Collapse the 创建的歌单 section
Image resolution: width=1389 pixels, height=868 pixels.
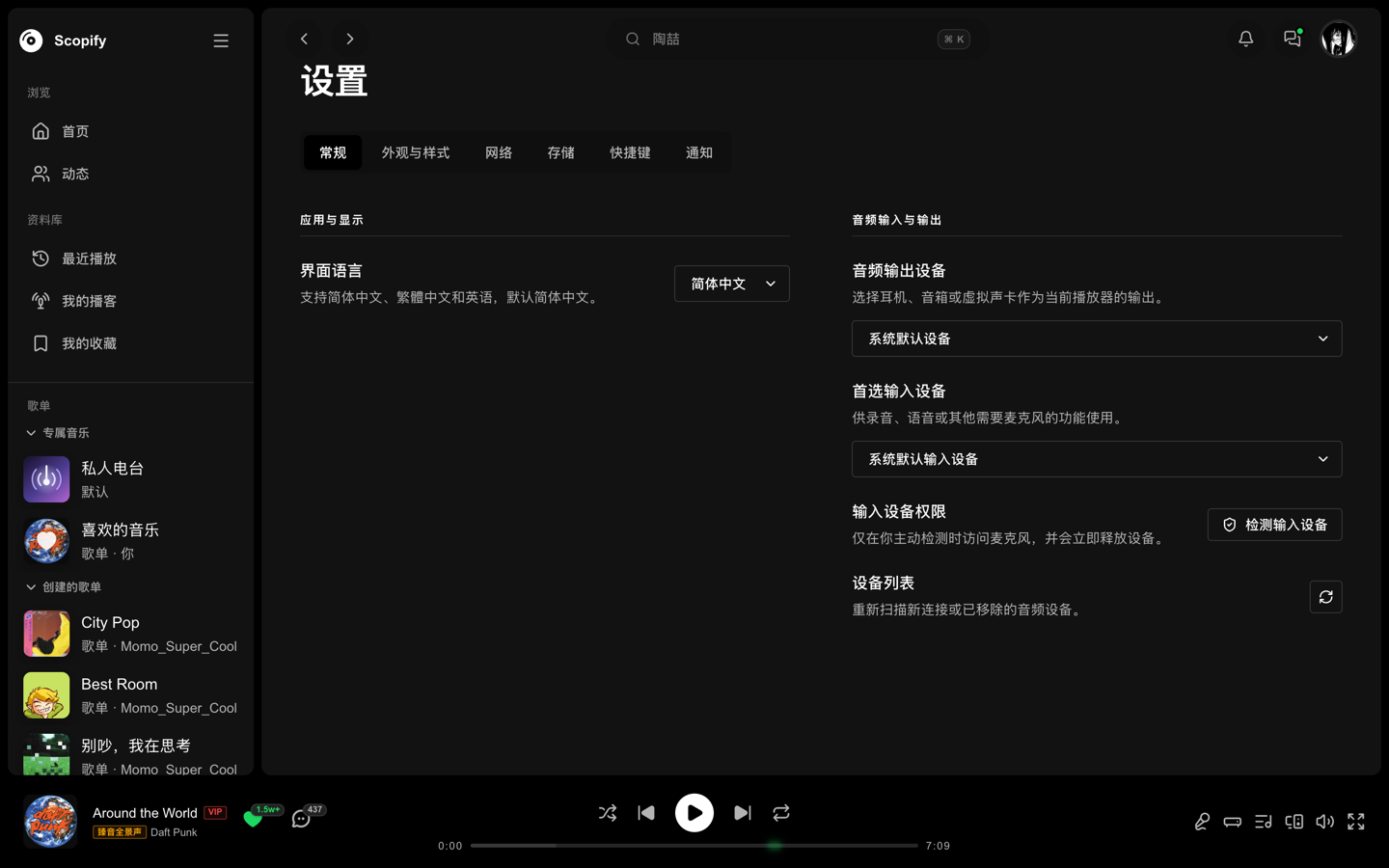64,587
